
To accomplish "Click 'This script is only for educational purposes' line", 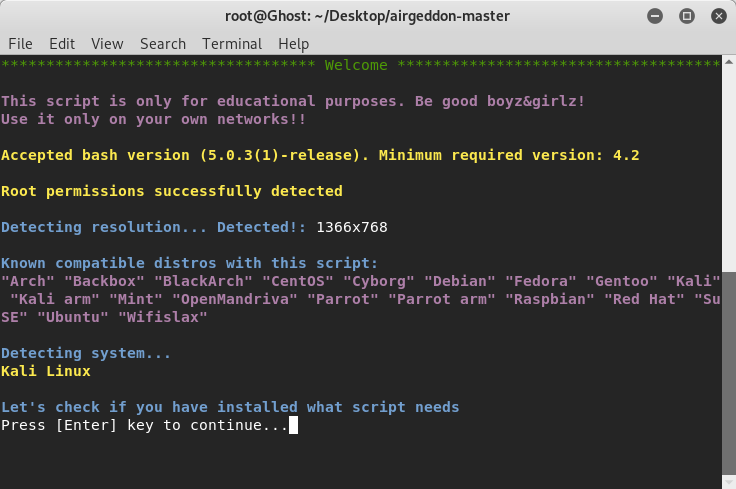I will [x=293, y=101].
